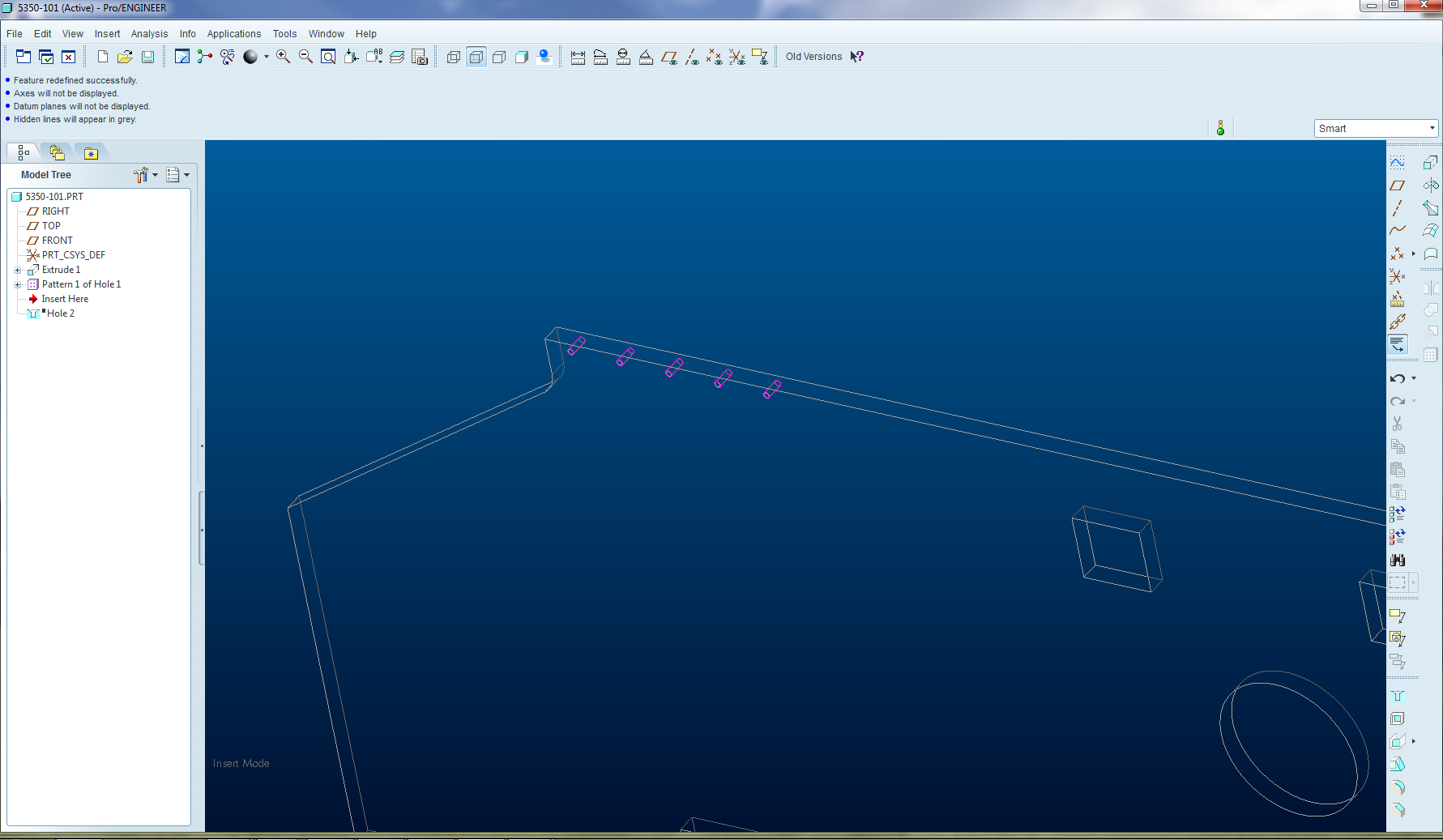This screenshot has height=840, width=1443.
Task: Toggle datum points display
Action: click(714, 57)
